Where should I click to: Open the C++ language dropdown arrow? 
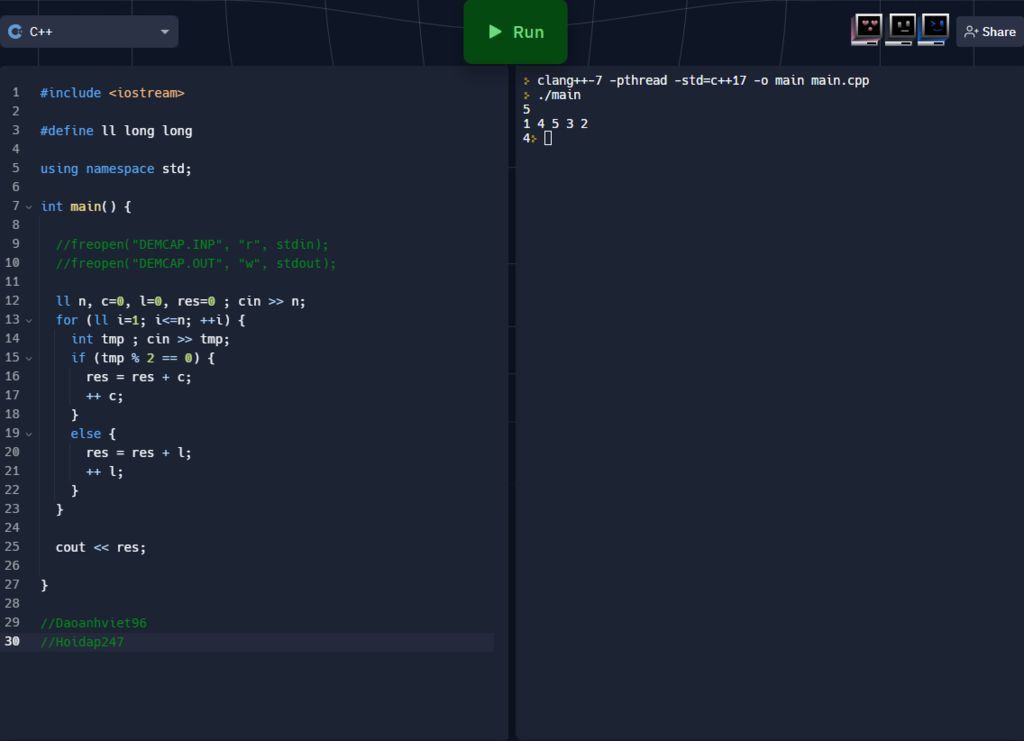(x=165, y=32)
